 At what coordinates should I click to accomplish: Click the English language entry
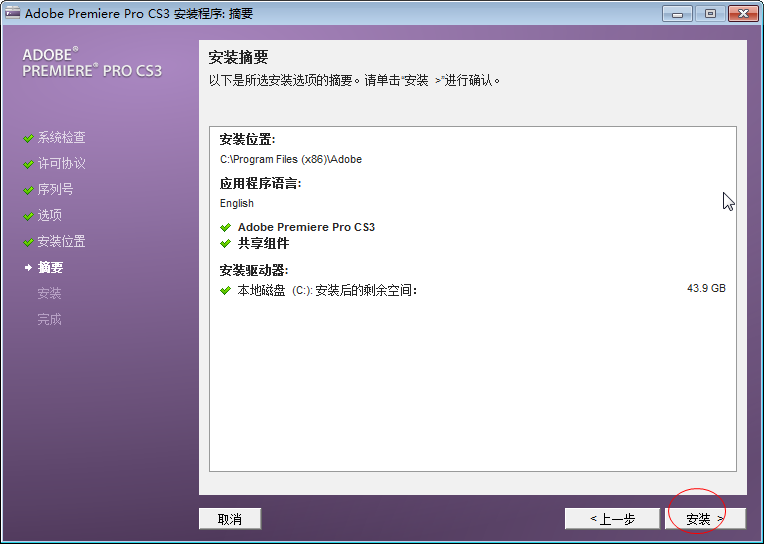pos(237,204)
